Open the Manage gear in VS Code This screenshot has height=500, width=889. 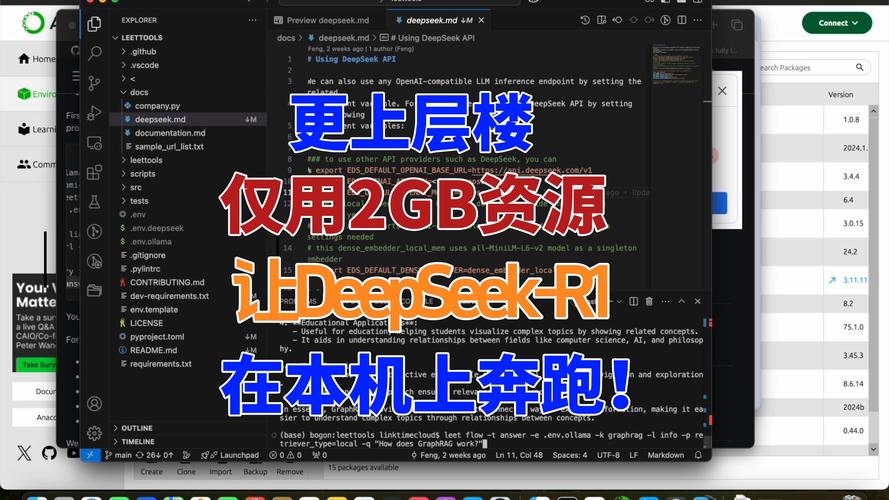[94, 433]
